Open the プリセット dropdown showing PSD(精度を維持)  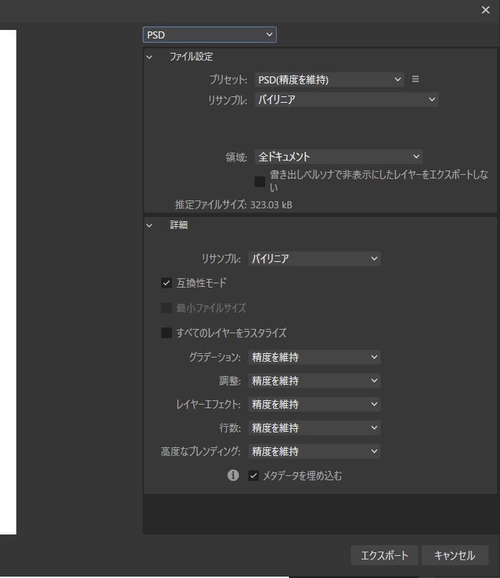coord(329,80)
